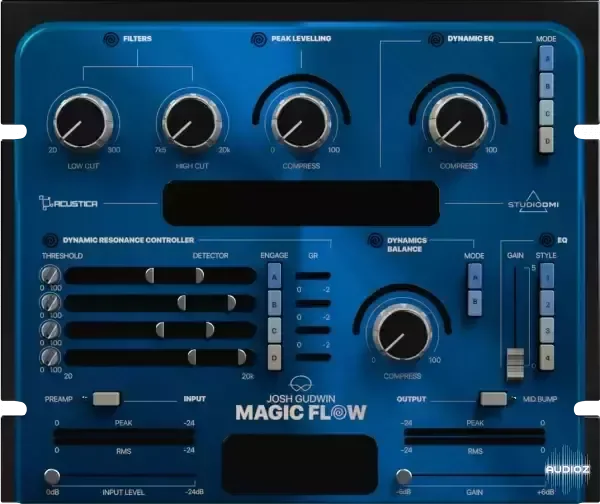Click band D left detector handle
600x504 pixels.
click(x=192, y=357)
